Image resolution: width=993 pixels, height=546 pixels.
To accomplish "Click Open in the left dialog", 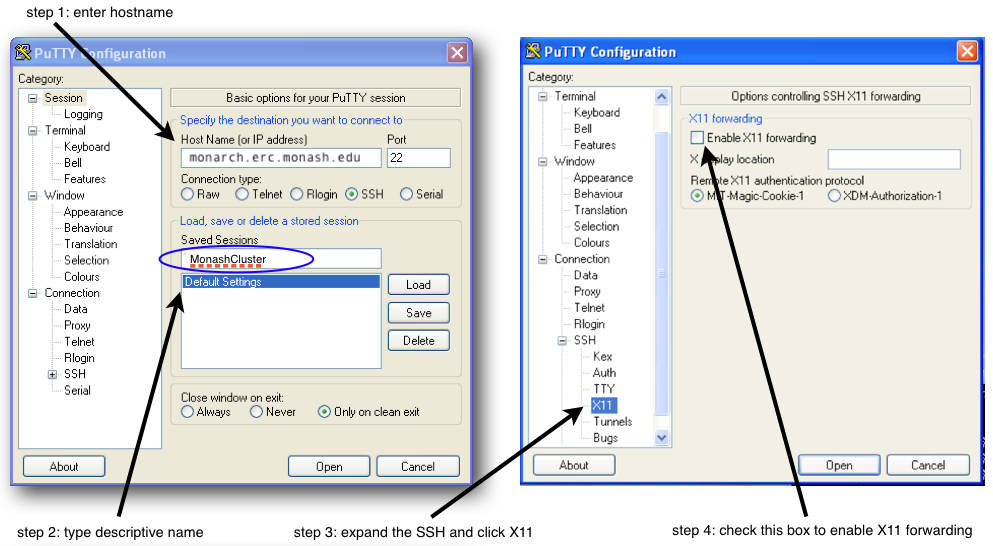I will [x=329, y=467].
